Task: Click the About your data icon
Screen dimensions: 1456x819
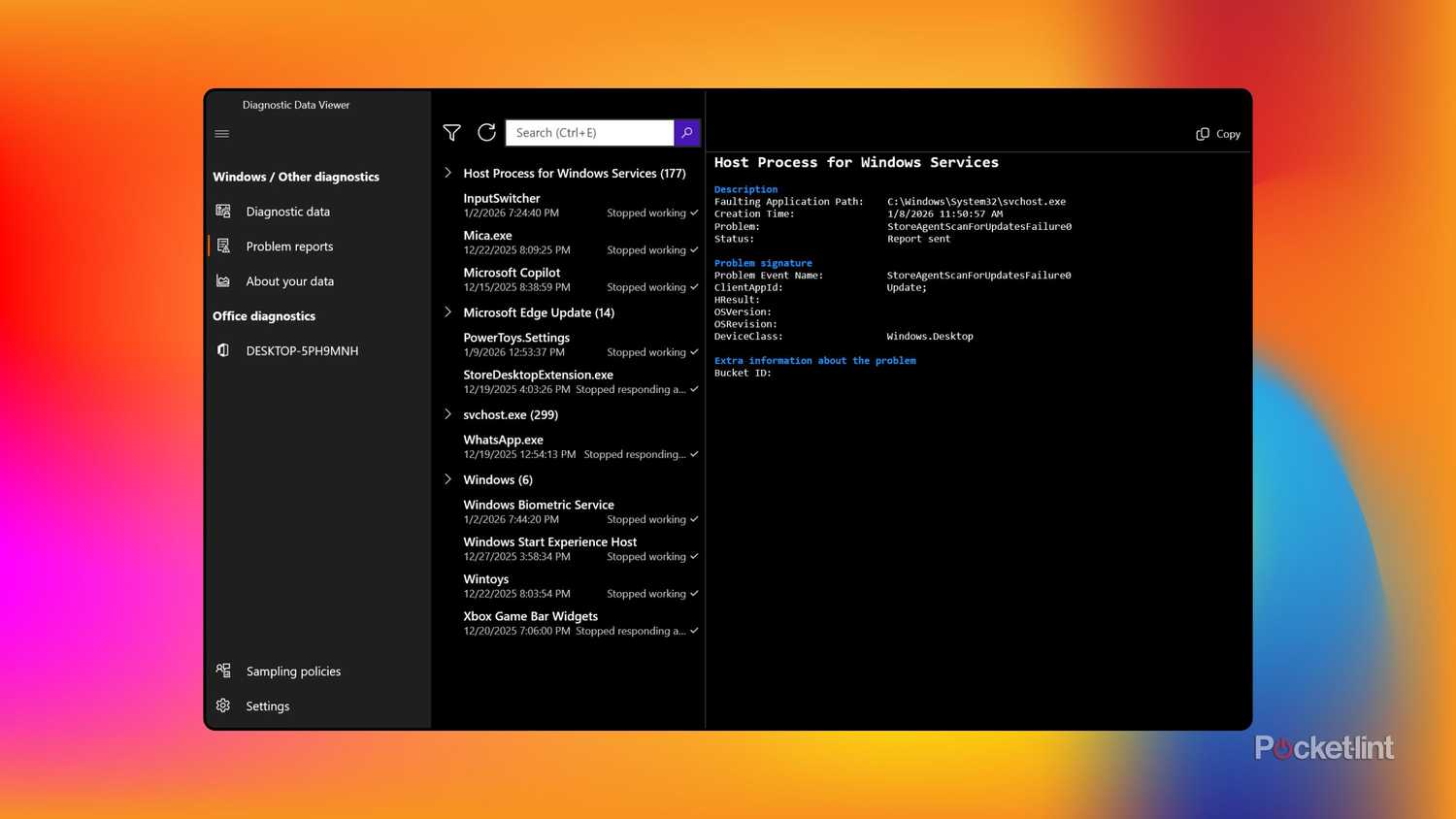Action: [223, 280]
